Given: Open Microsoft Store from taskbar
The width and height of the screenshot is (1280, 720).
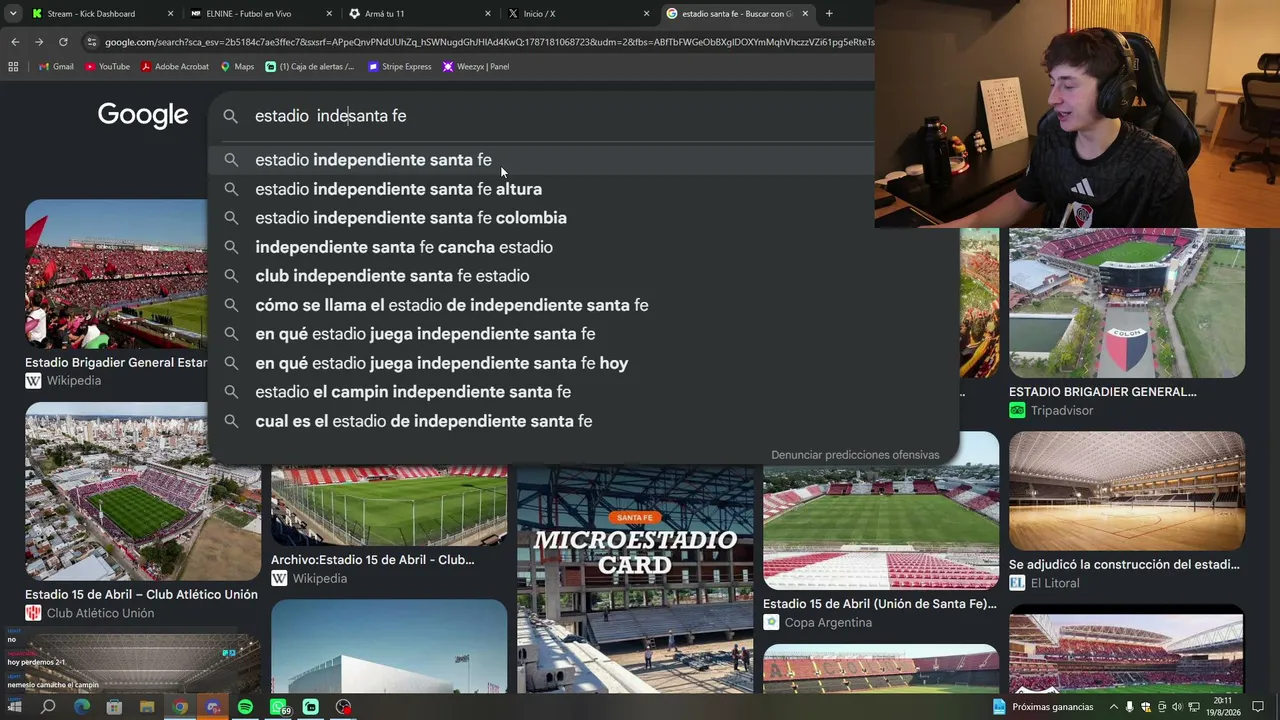Looking at the screenshot, I should pos(114,707).
